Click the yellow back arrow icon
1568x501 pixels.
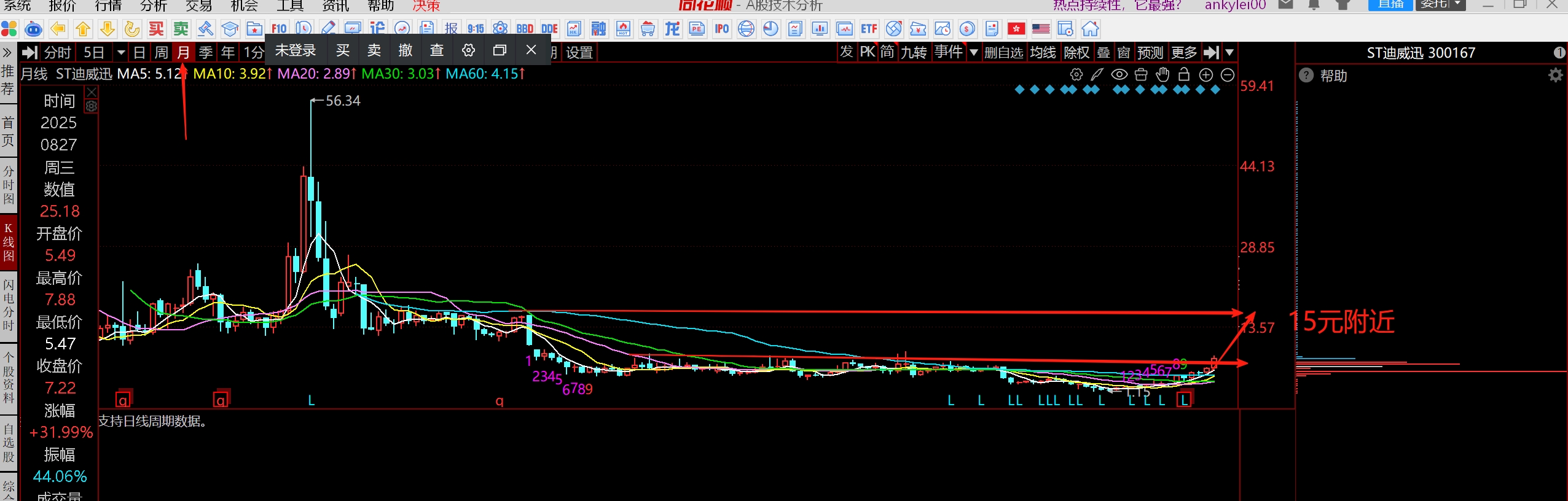pos(58,29)
